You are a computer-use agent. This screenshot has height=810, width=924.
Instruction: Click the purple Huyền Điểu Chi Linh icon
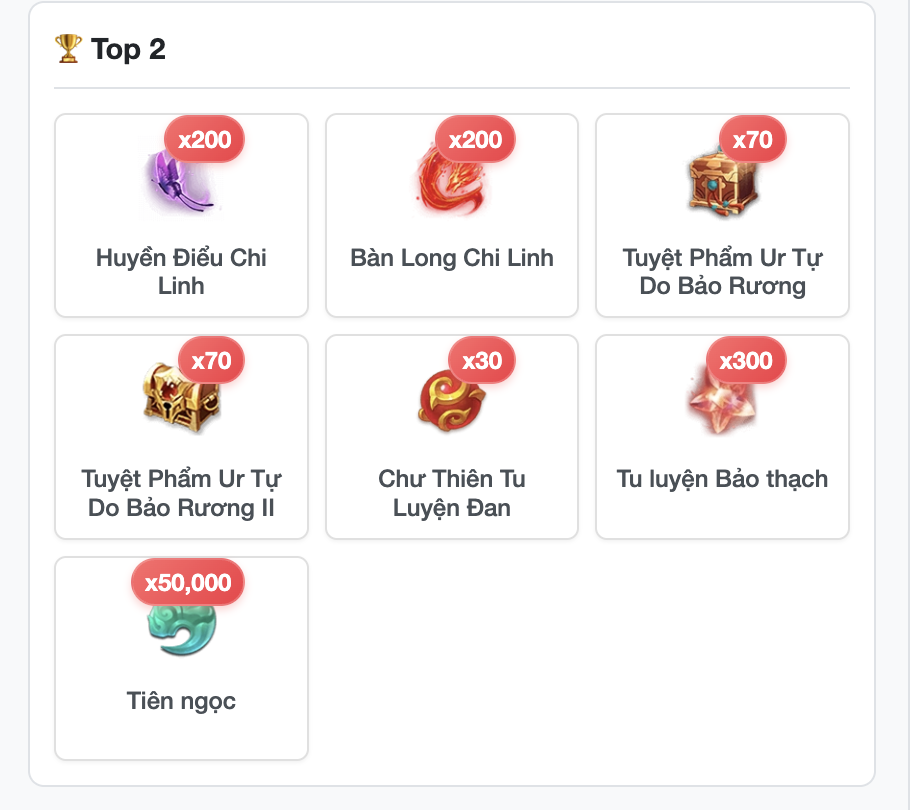[x=181, y=179]
